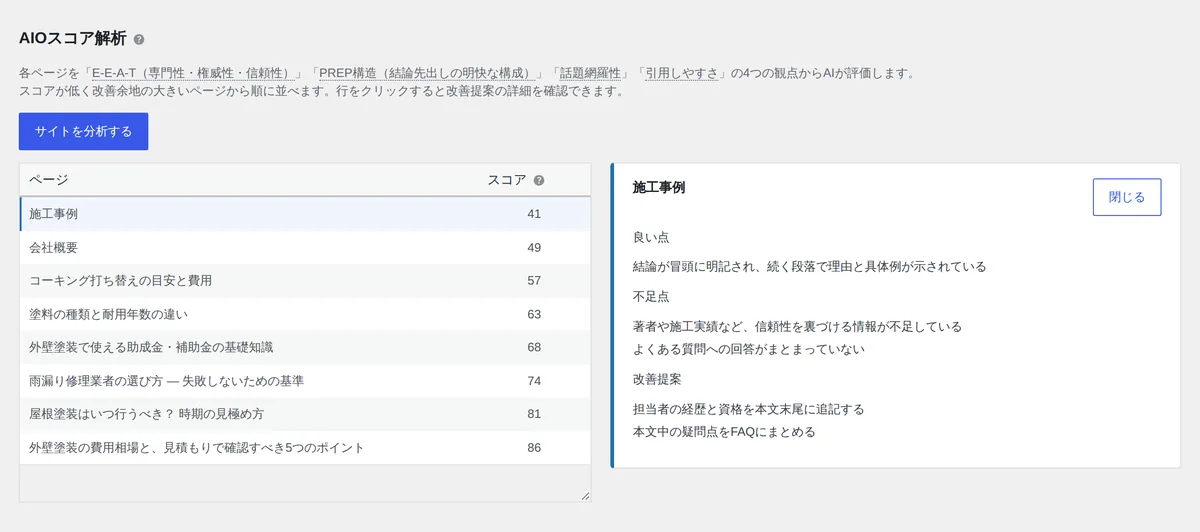
Task: Select the 施工事例 table row
Action: (x=305, y=214)
